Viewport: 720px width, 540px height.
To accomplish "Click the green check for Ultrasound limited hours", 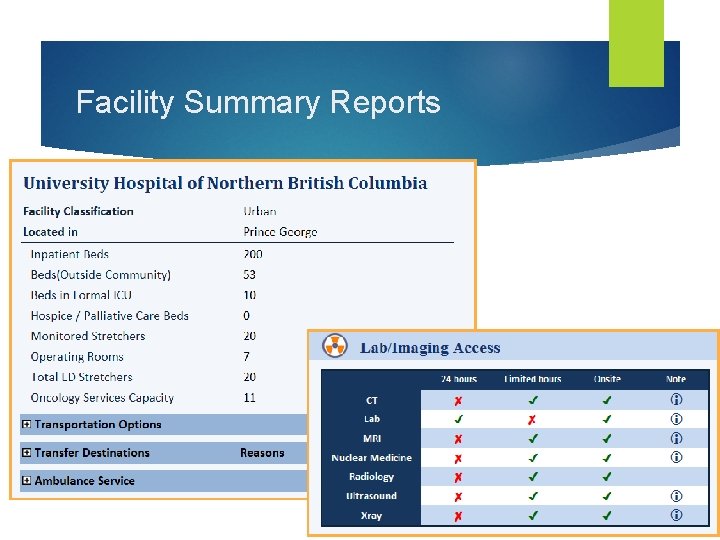I will pyautogui.click(x=533, y=496).
